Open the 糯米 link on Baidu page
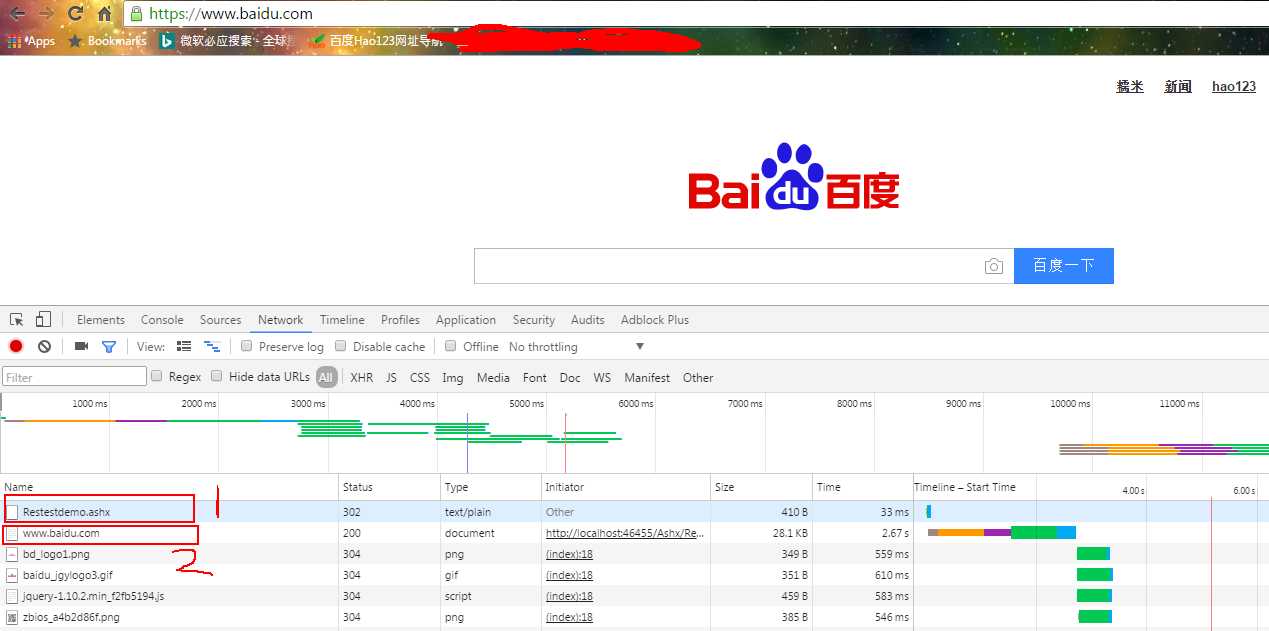 click(x=1130, y=87)
